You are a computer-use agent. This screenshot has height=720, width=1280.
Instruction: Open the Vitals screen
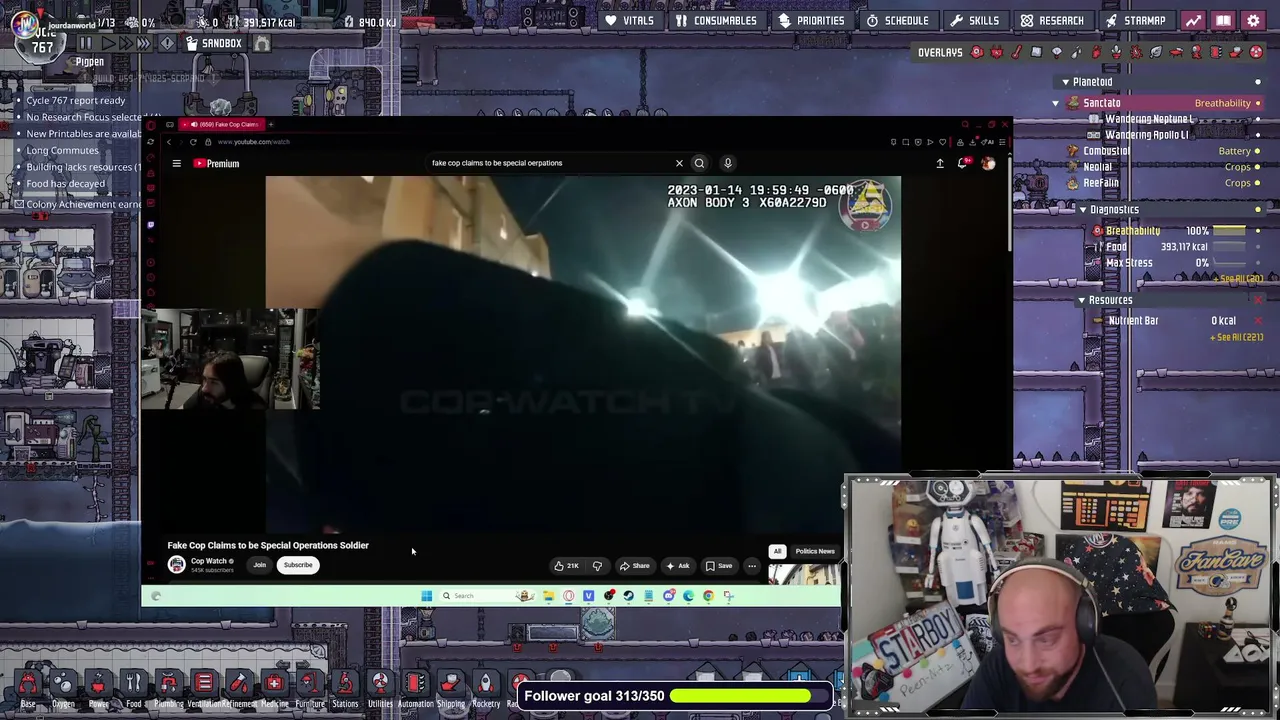[630, 20]
